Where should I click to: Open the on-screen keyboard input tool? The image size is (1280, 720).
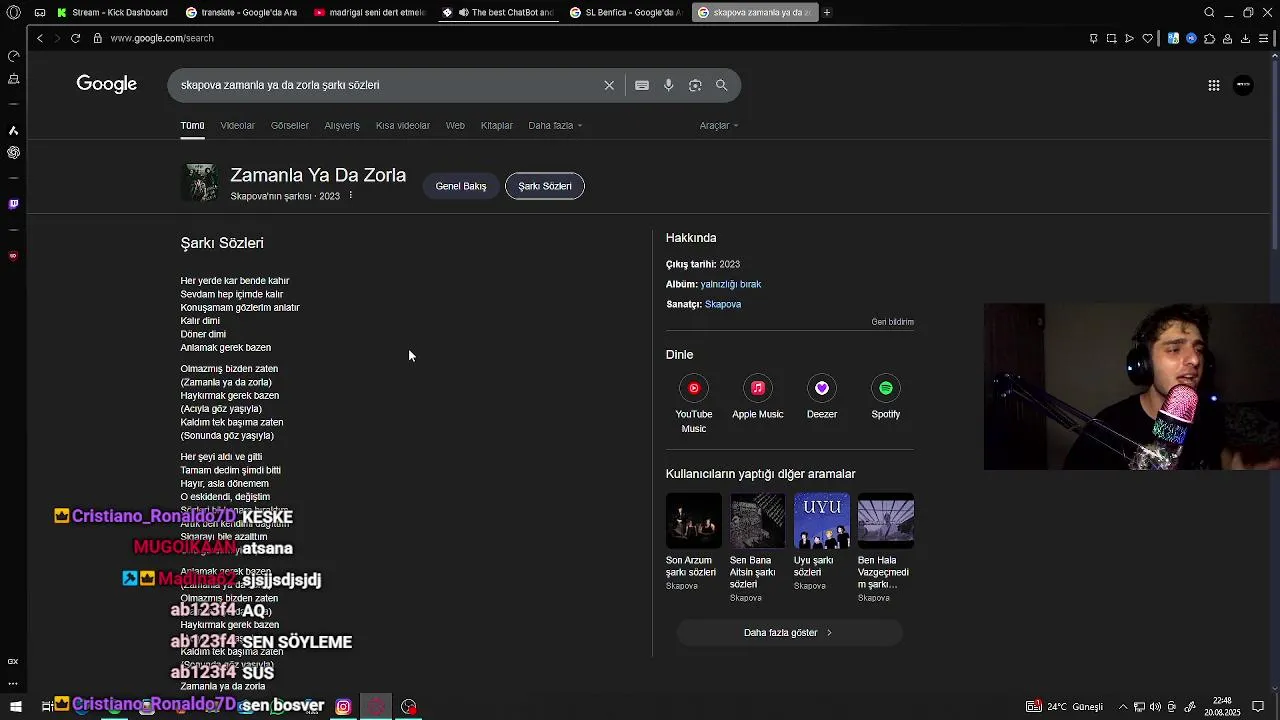coord(642,85)
